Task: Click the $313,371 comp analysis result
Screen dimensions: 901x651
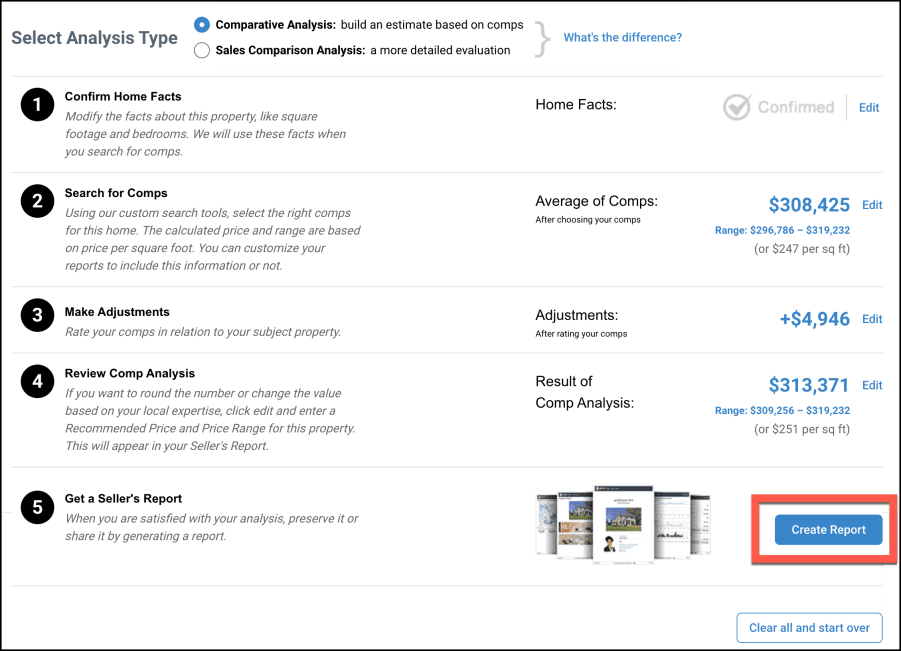Action: (809, 385)
